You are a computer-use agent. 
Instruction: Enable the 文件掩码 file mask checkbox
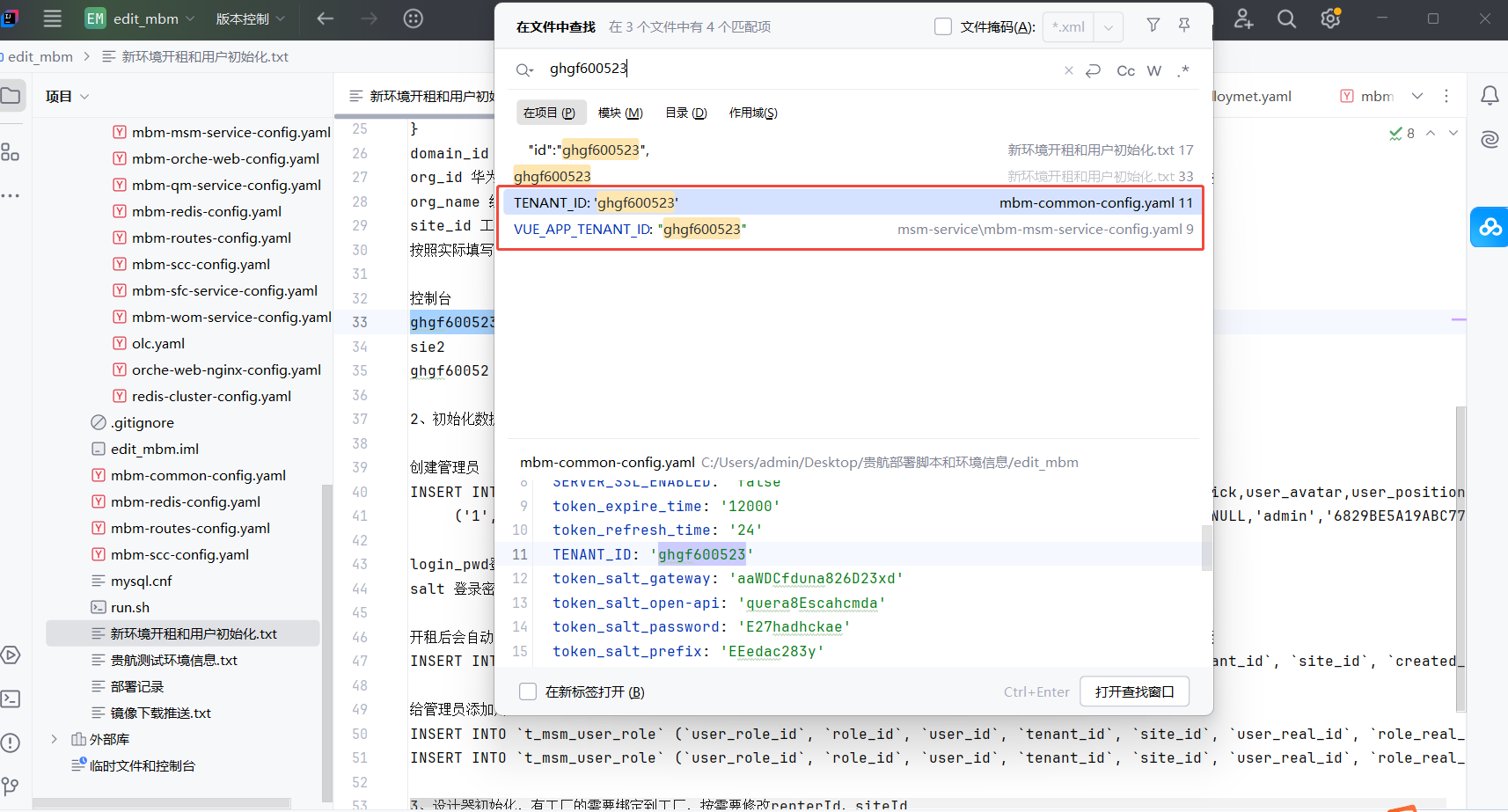[943, 26]
